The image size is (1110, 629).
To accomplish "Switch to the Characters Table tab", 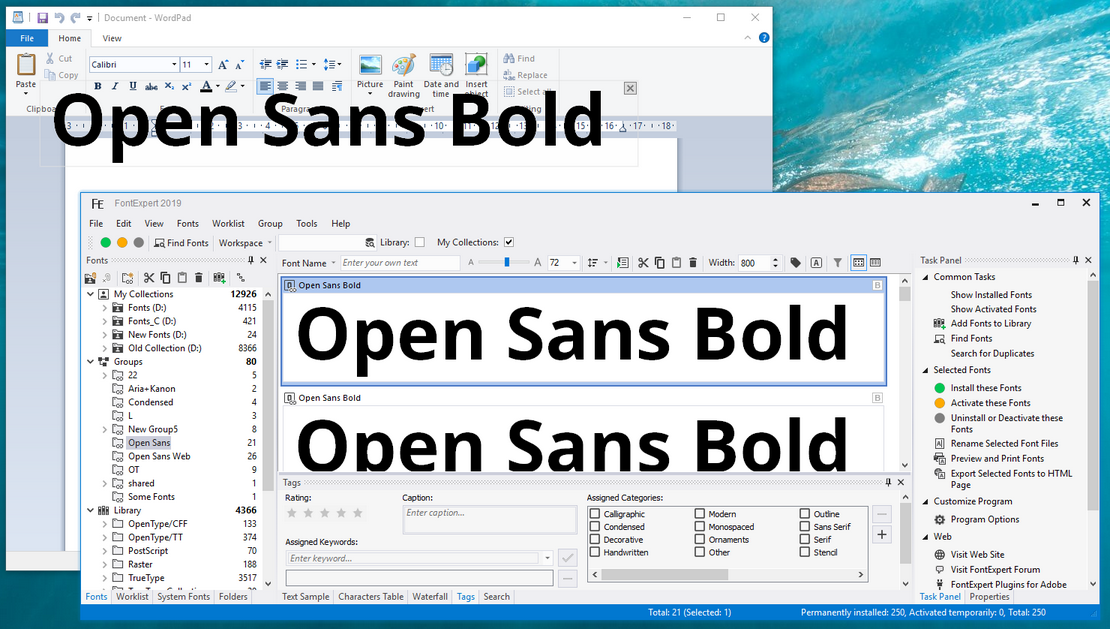I will point(371,596).
